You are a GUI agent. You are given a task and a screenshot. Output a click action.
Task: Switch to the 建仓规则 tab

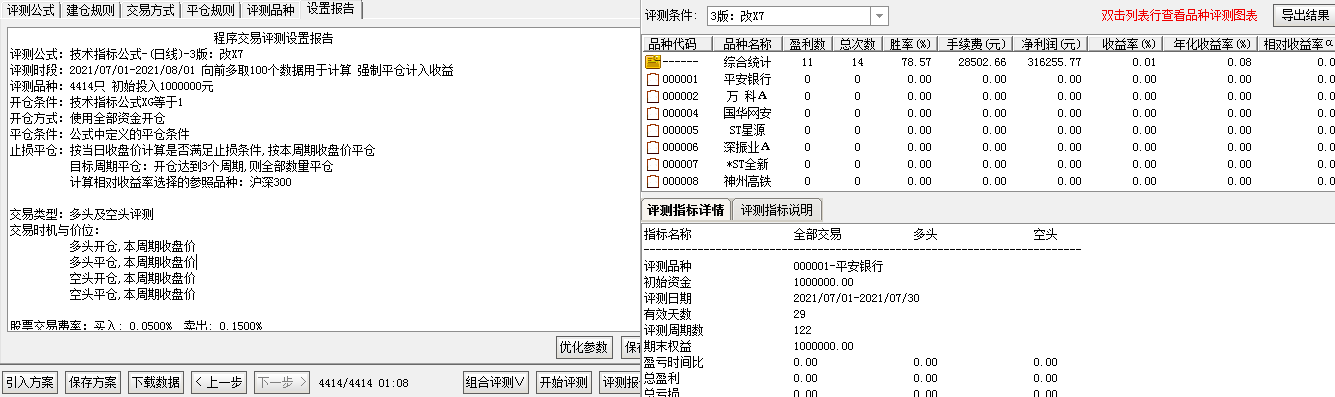(91, 10)
